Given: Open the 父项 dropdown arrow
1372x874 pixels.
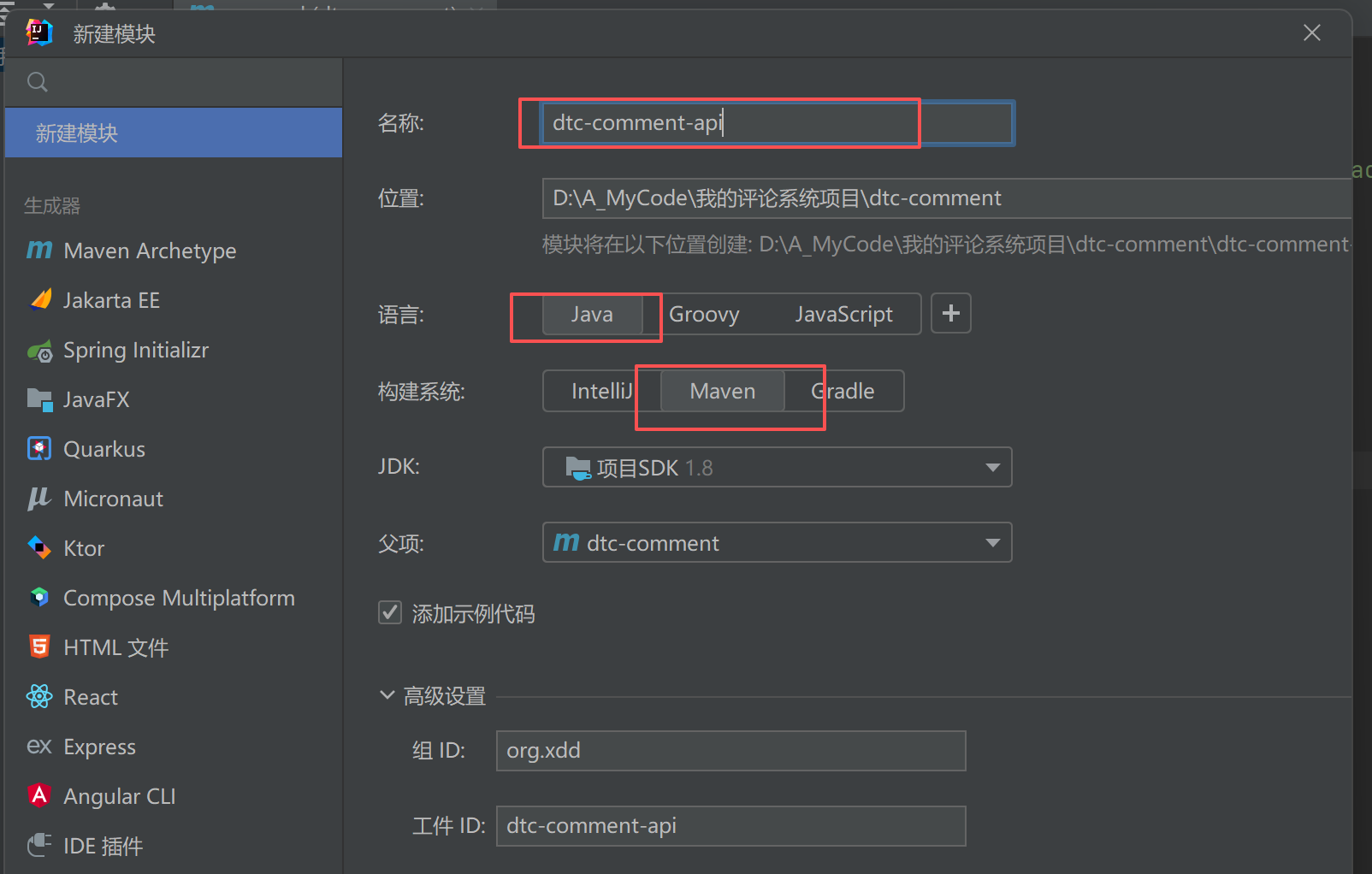Looking at the screenshot, I should 992,543.
